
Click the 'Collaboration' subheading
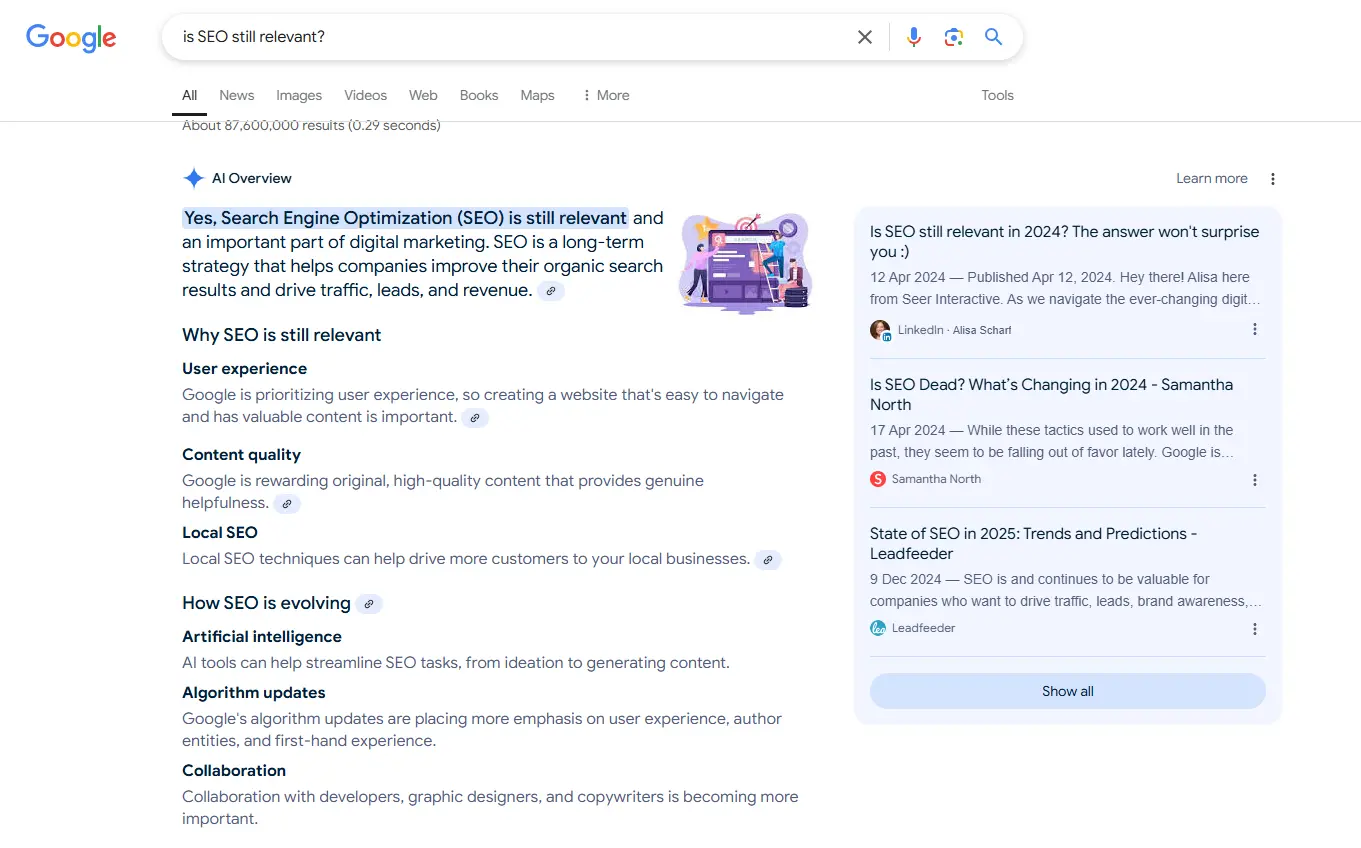(234, 770)
